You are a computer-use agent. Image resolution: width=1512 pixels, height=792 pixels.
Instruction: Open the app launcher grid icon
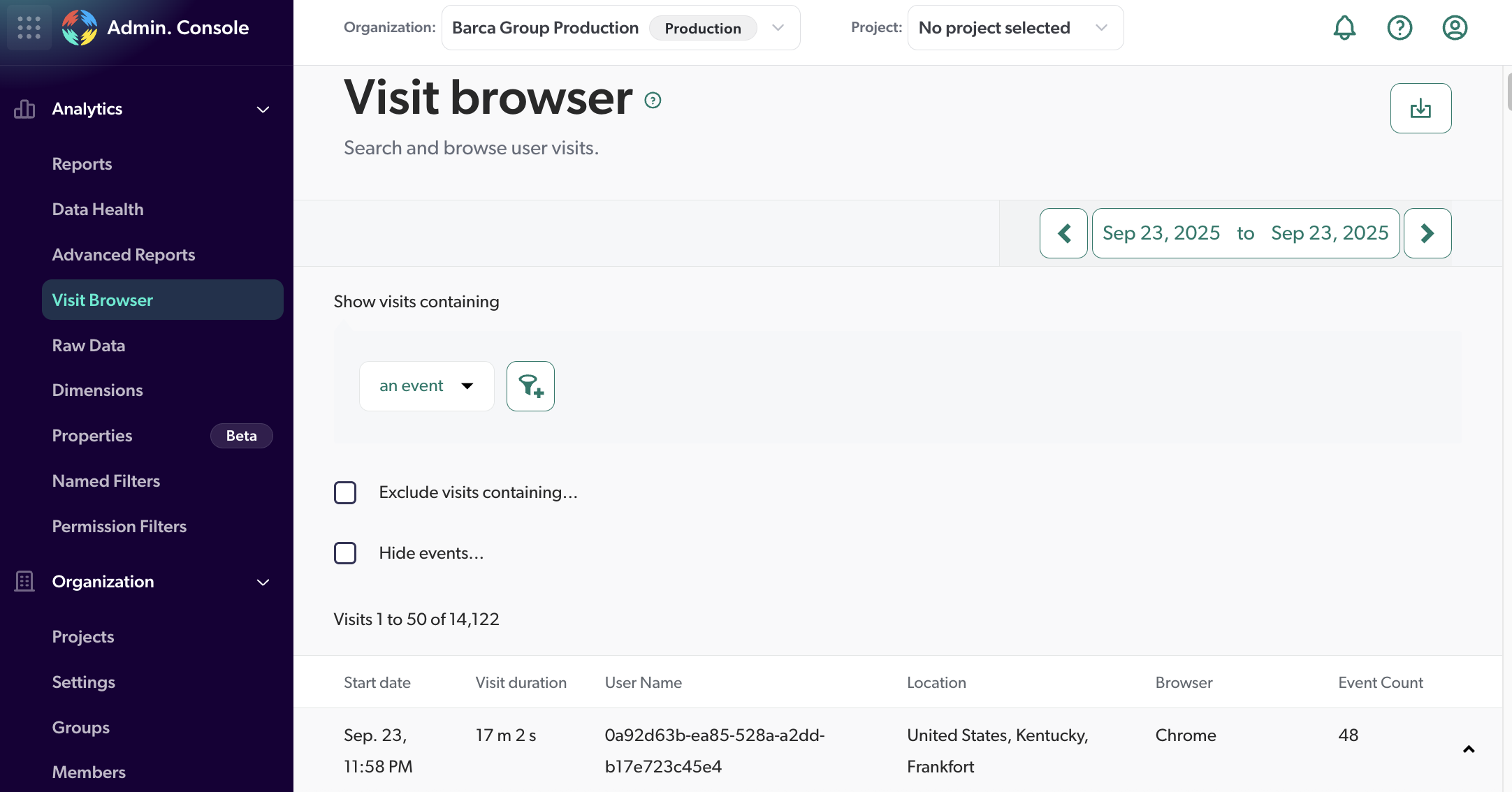tap(29, 27)
